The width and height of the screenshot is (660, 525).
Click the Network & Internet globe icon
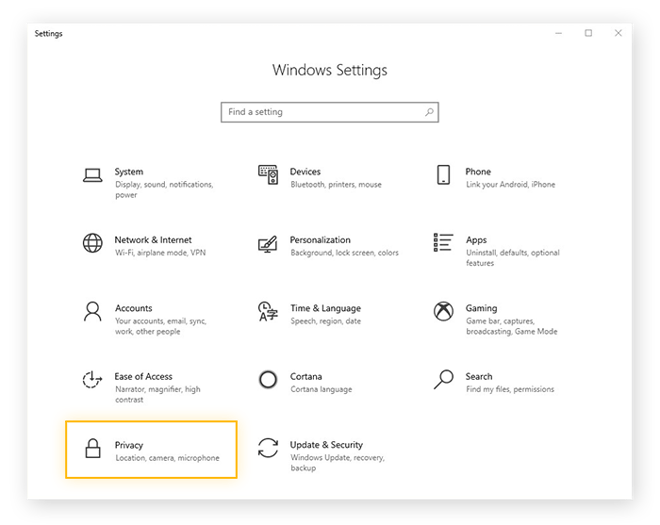(x=93, y=243)
